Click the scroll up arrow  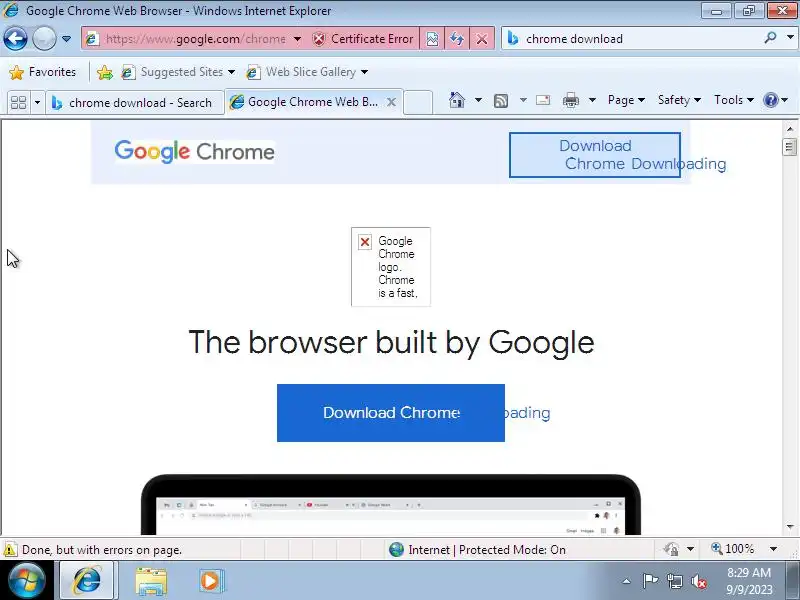[x=790, y=129]
